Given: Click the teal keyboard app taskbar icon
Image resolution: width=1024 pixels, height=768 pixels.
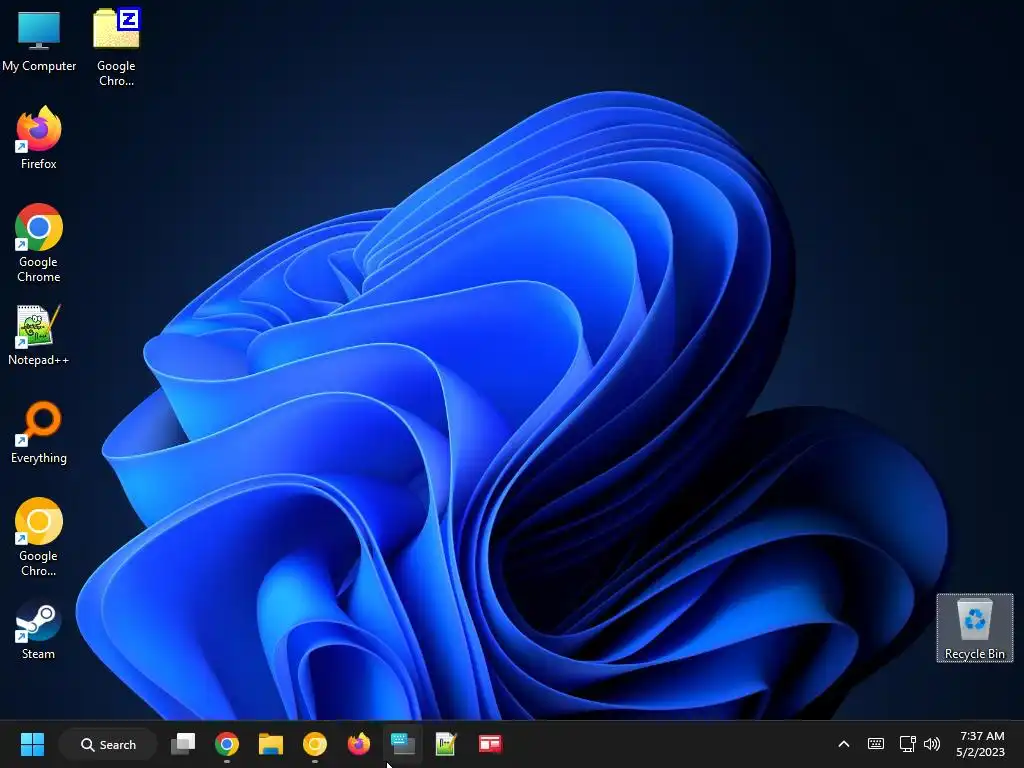Looking at the screenshot, I should coord(402,744).
